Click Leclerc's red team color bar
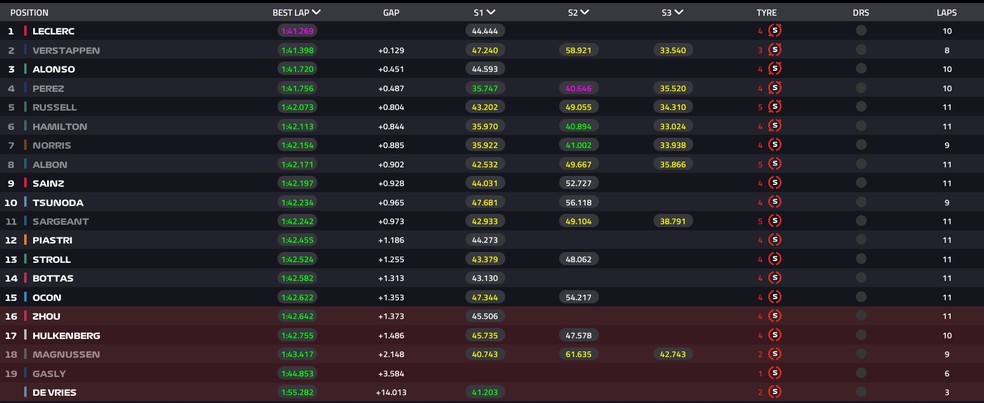The width and height of the screenshot is (984, 403). coord(25,31)
